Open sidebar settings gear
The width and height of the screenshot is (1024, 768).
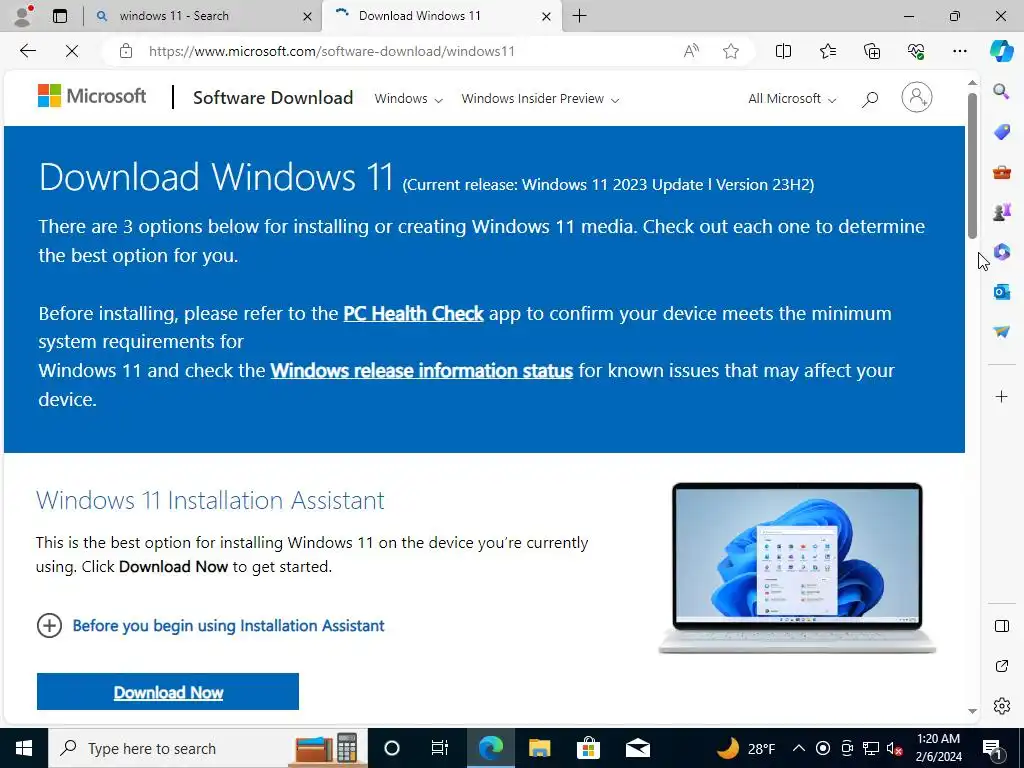[1001, 706]
